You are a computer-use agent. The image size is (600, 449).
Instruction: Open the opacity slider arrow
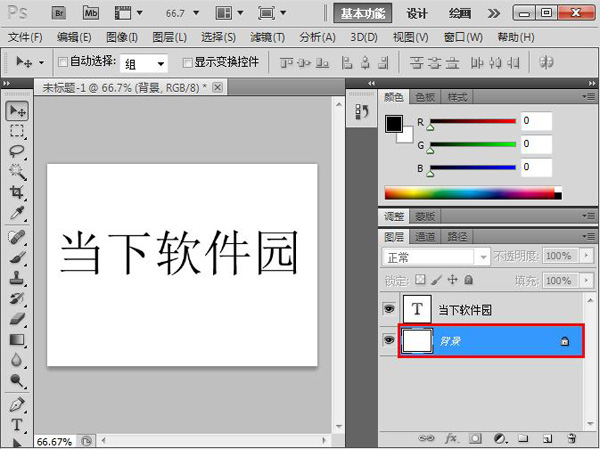point(586,256)
